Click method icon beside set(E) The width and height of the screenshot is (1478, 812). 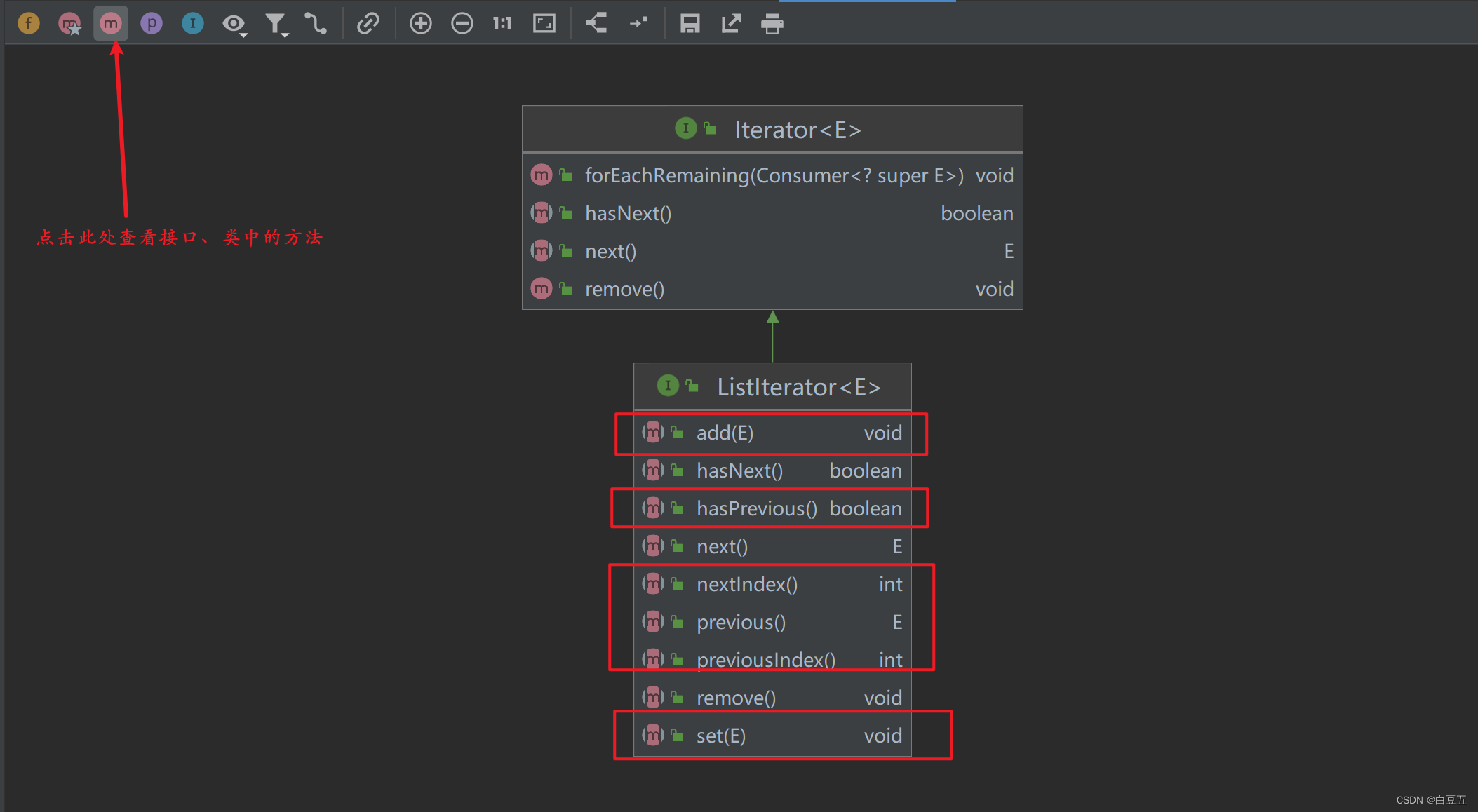pos(652,735)
